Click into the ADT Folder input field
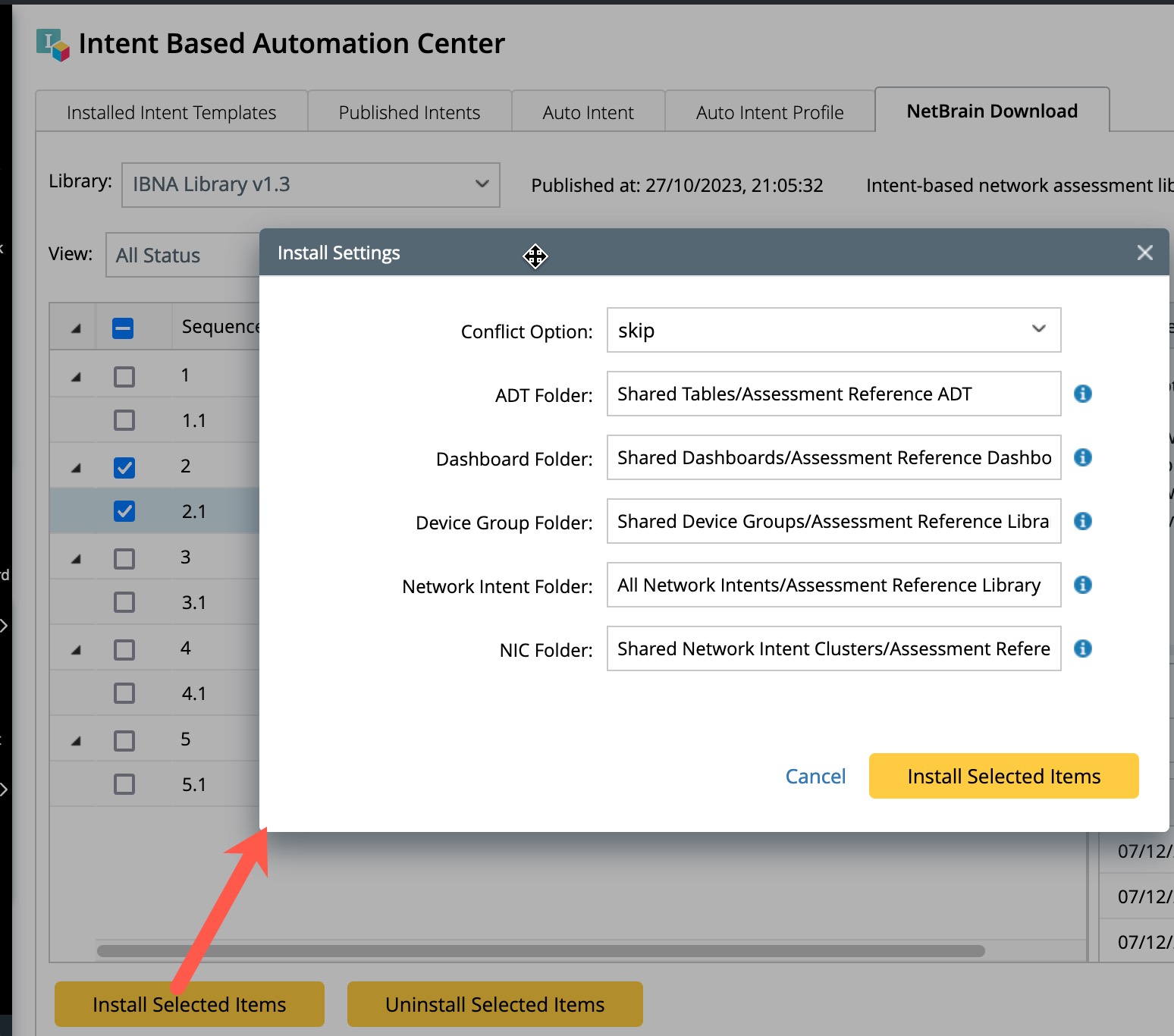This screenshot has width=1174, height=1036. pos(833,394)
